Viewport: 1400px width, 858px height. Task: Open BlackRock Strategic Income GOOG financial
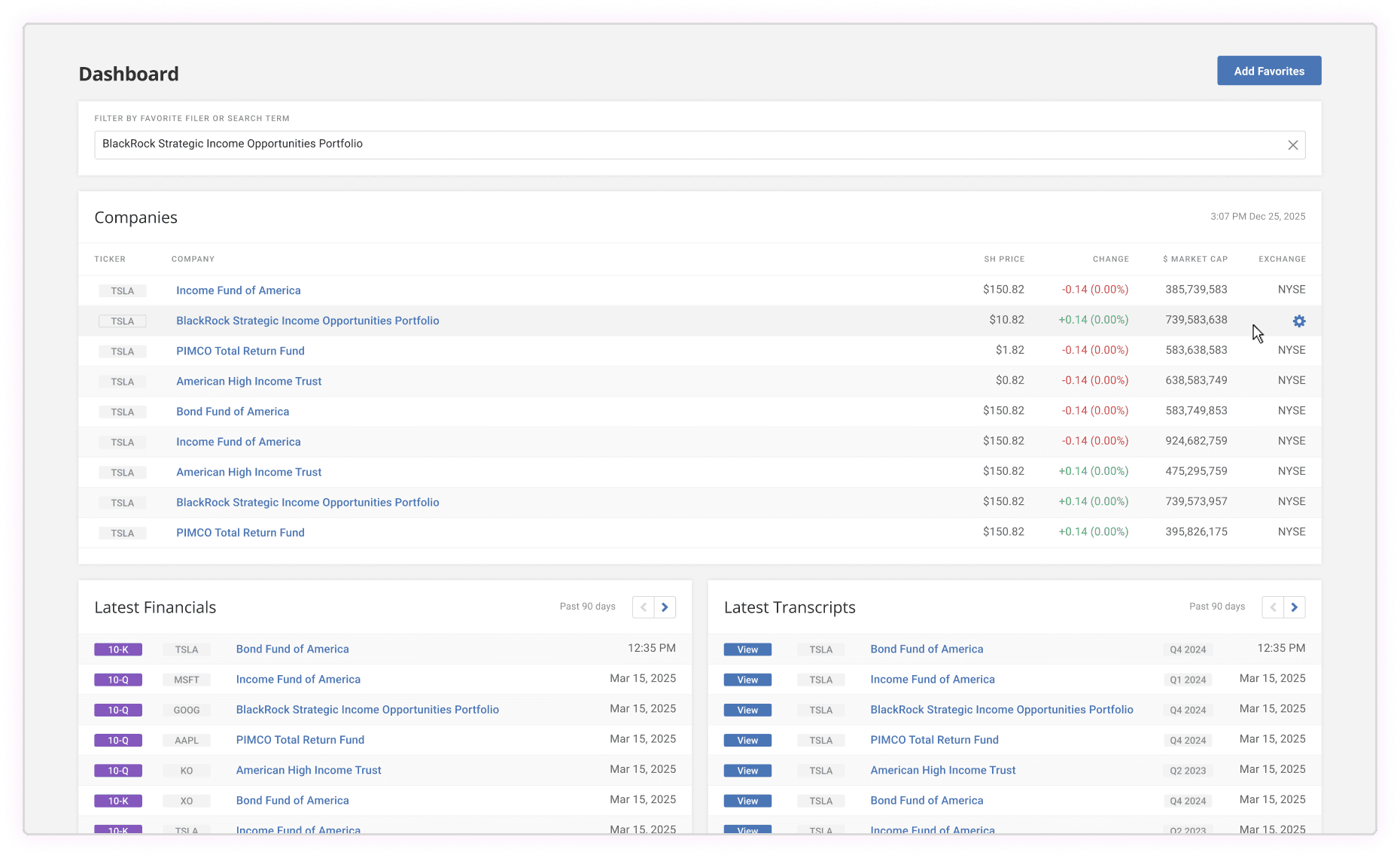[367, 710]
